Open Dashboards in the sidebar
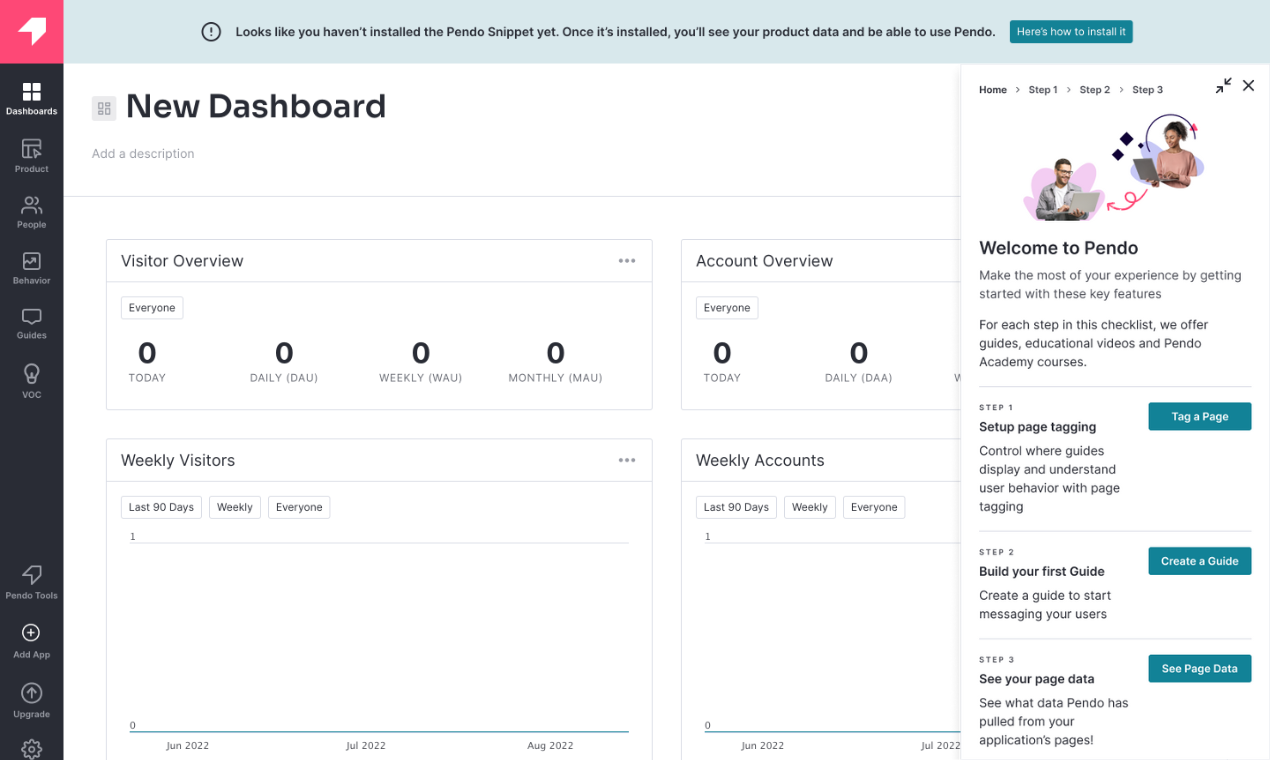Image resolution: width=1270 pixels, height=760 pixels. [x=31, y=99]
